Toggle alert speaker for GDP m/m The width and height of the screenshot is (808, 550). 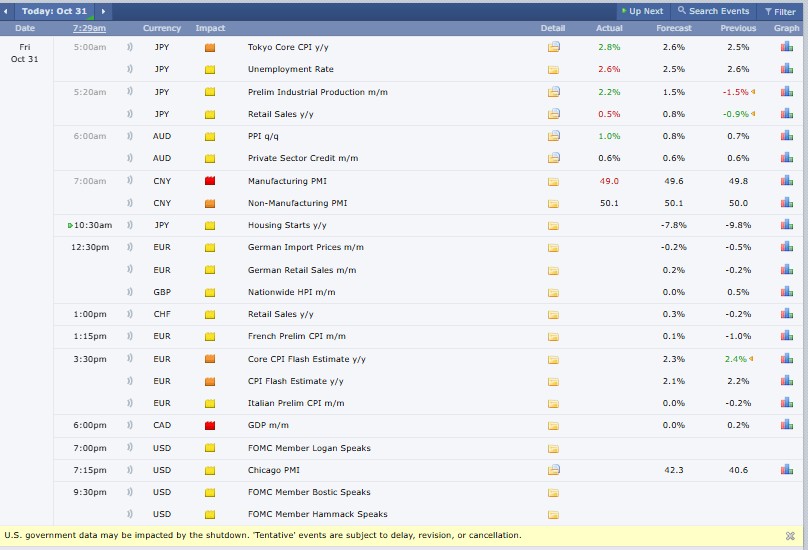point(130,426)
